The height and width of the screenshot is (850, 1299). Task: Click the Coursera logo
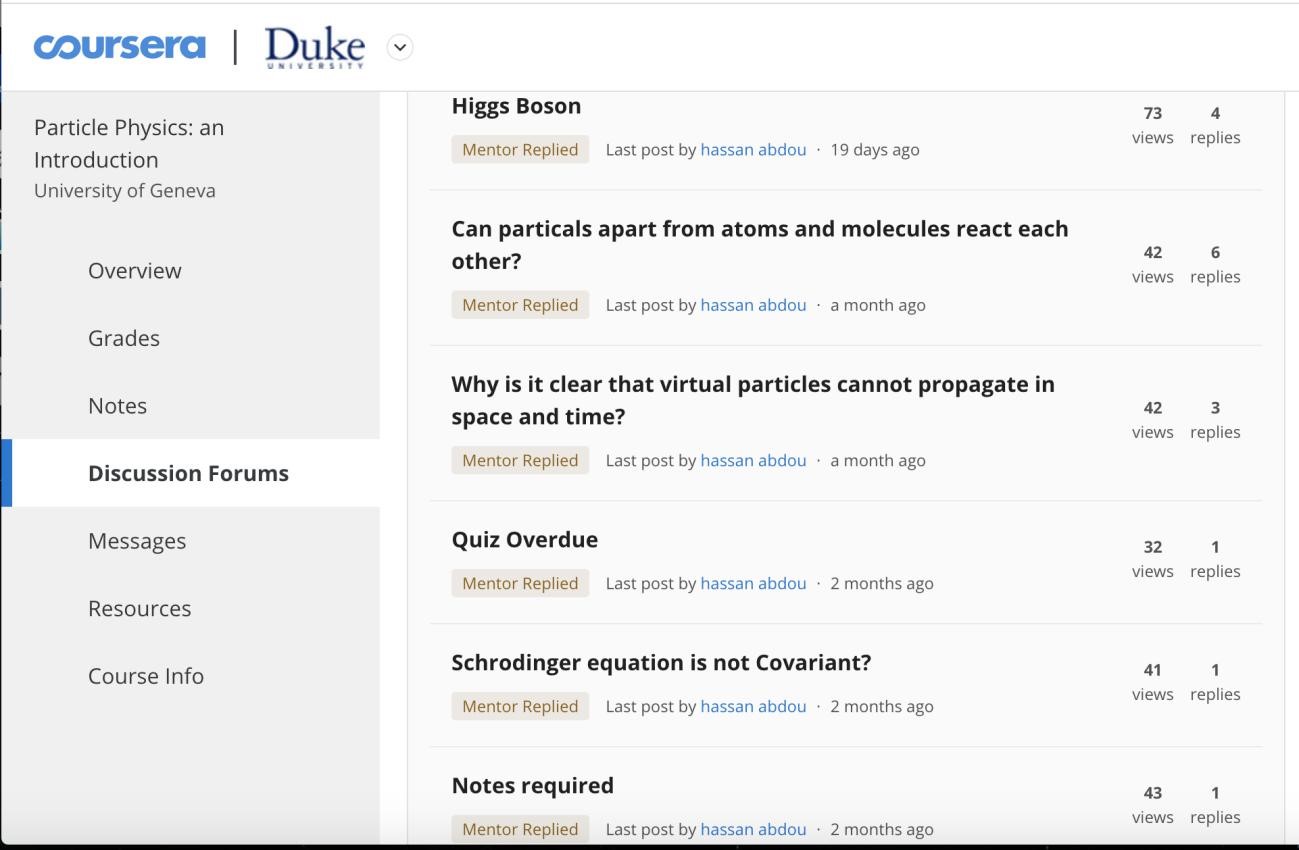click(119, 46)
